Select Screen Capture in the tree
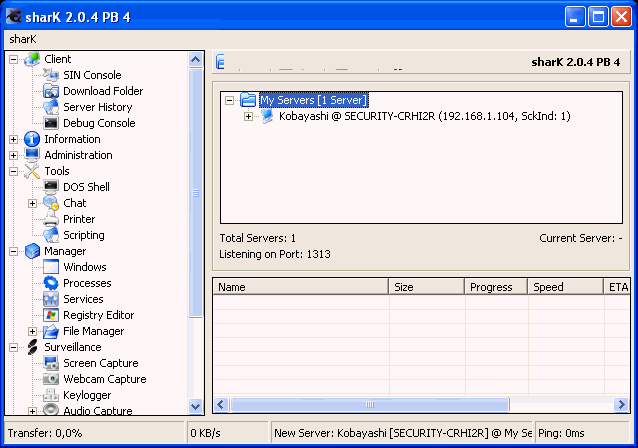The image size is (638, 448). (100, 363)
